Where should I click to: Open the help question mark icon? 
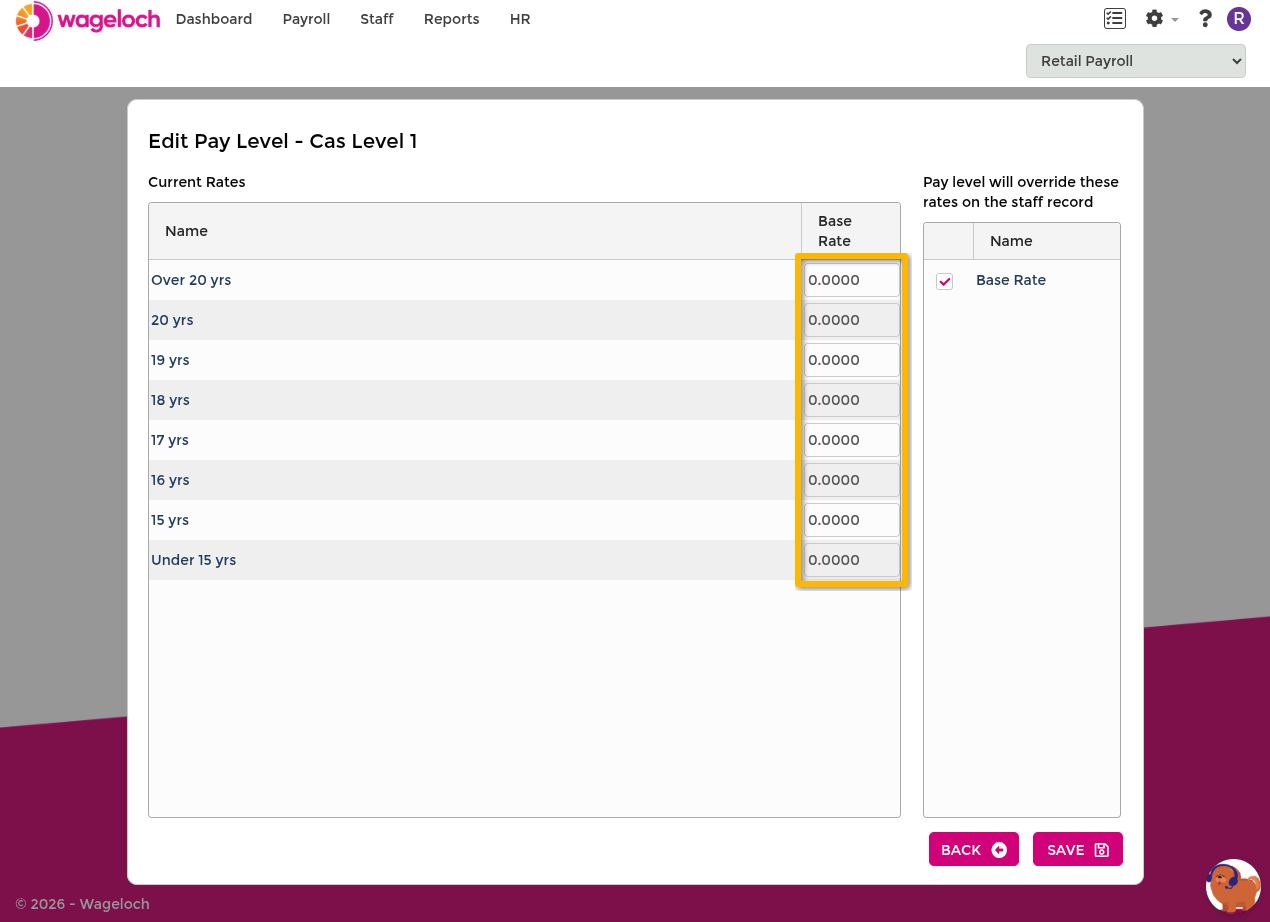coord(1205,19)
